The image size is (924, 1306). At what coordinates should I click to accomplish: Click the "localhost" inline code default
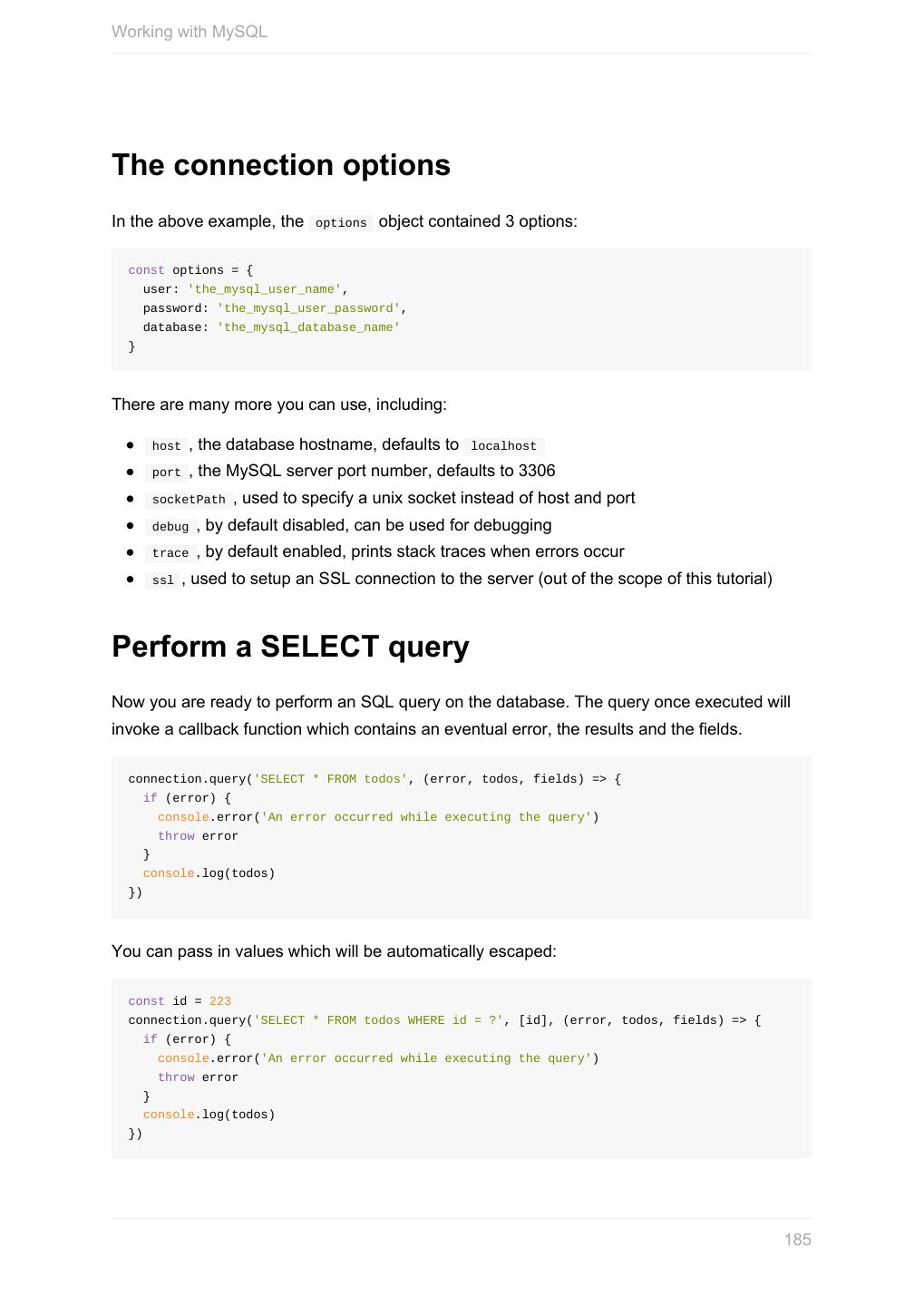point(503,446)
